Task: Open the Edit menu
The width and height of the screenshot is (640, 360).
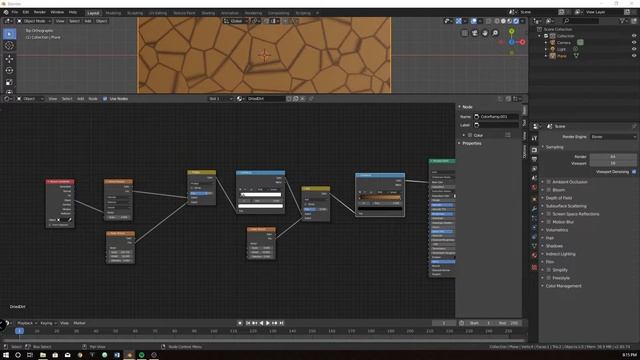Action: (x=26, y=12)
